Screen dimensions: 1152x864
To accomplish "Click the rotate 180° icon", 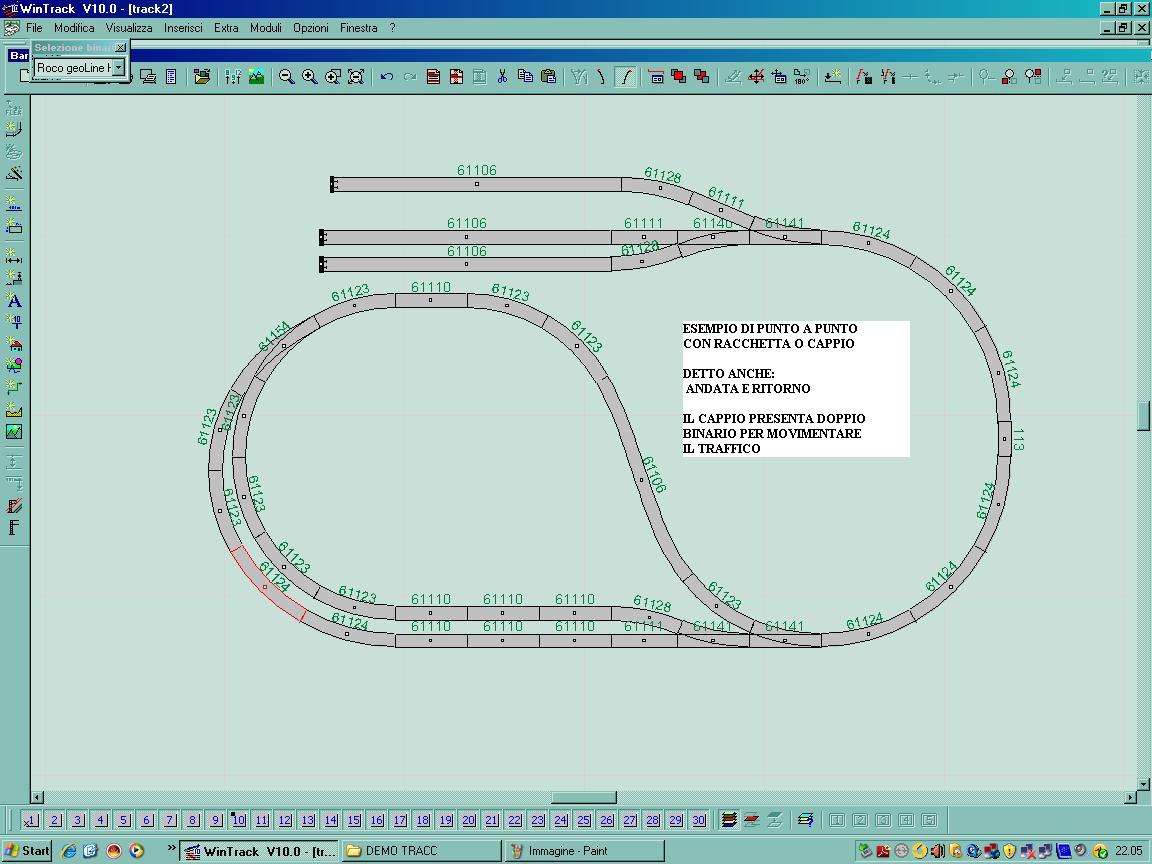I will point(802,76).
